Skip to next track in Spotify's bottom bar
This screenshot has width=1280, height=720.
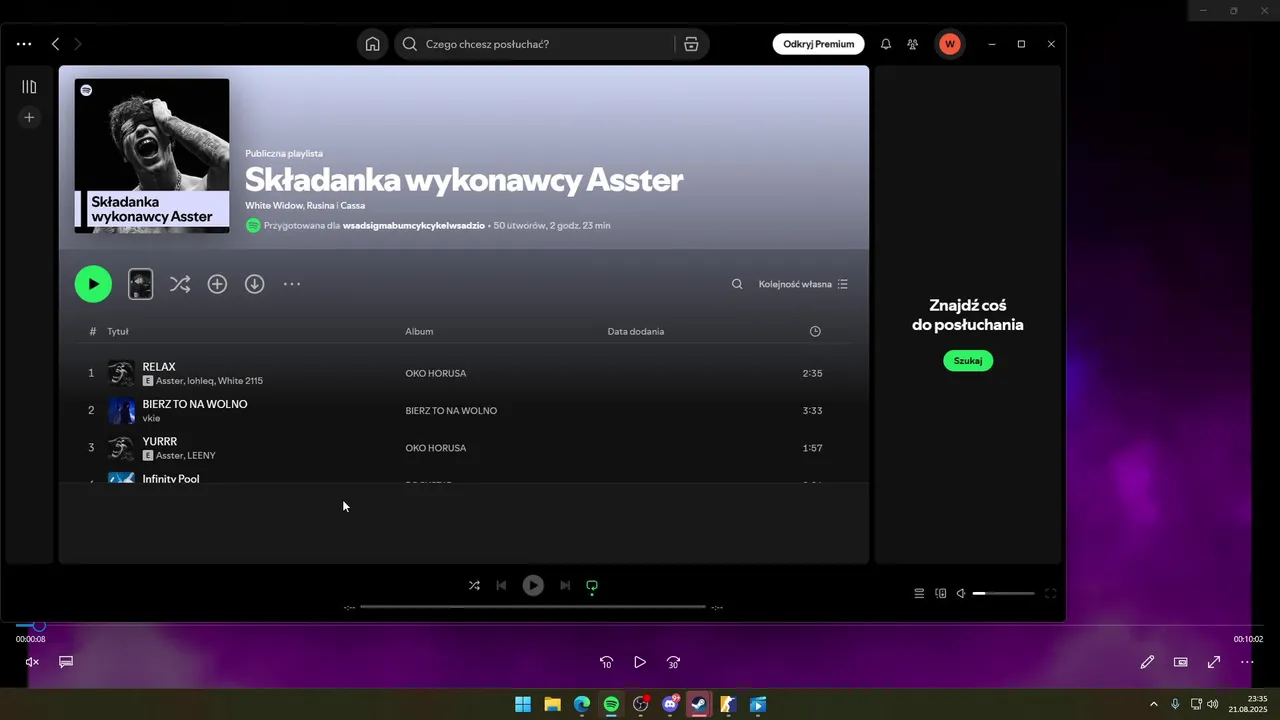565,586
